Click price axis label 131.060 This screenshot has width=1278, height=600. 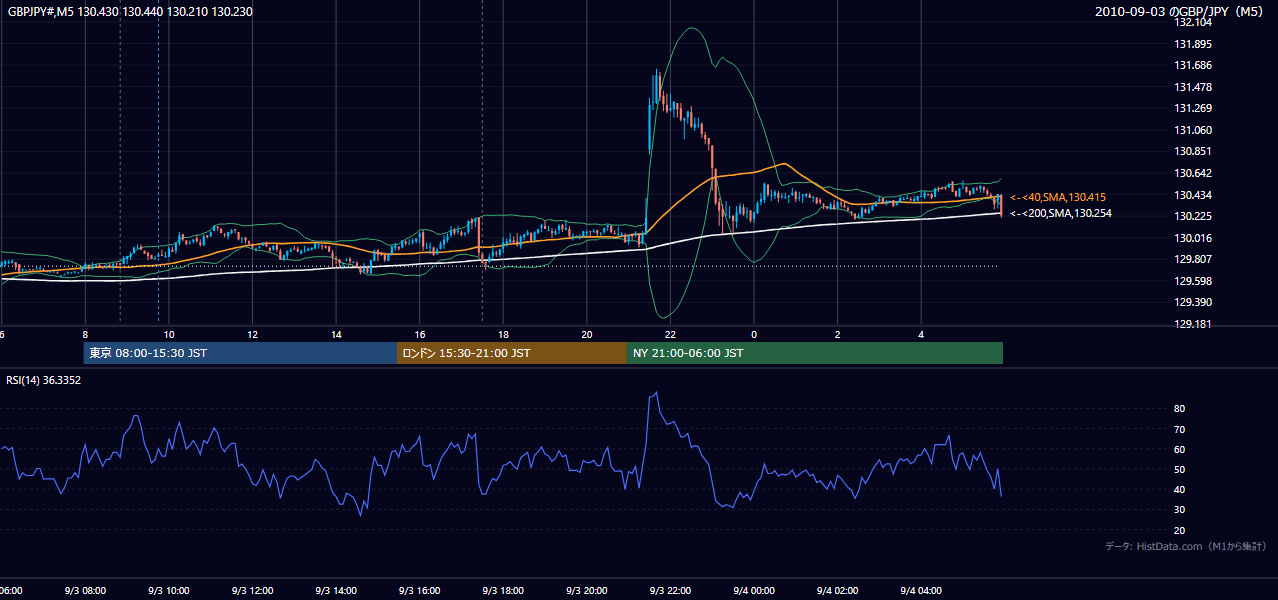pos(1194,130)
